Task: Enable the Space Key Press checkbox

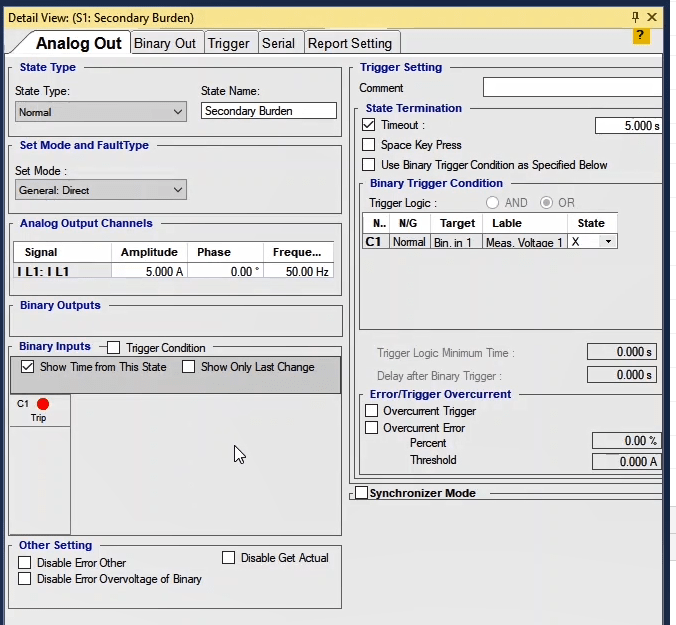Action: [369, 145]
